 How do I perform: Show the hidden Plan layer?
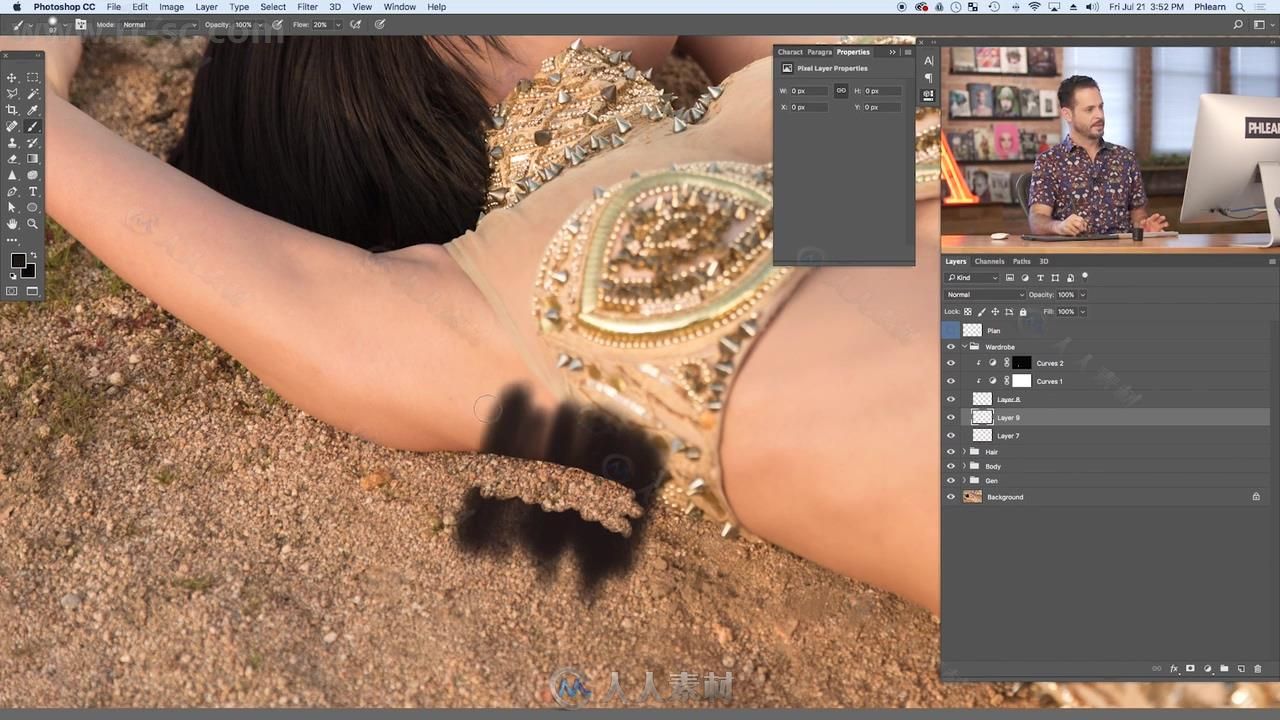pos(951,330)
